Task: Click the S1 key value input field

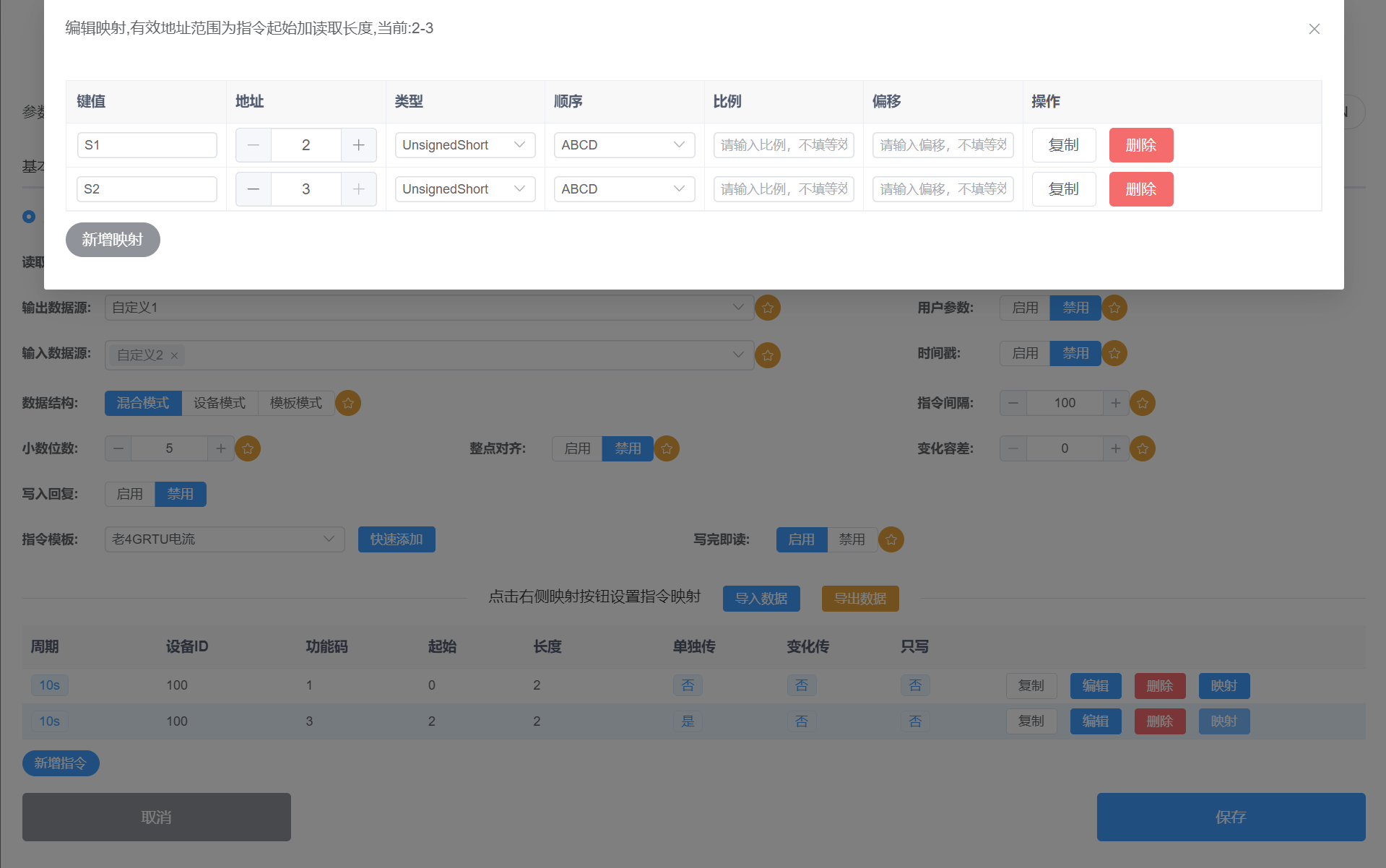Action: pyautogui.click(x=147, y=145)
